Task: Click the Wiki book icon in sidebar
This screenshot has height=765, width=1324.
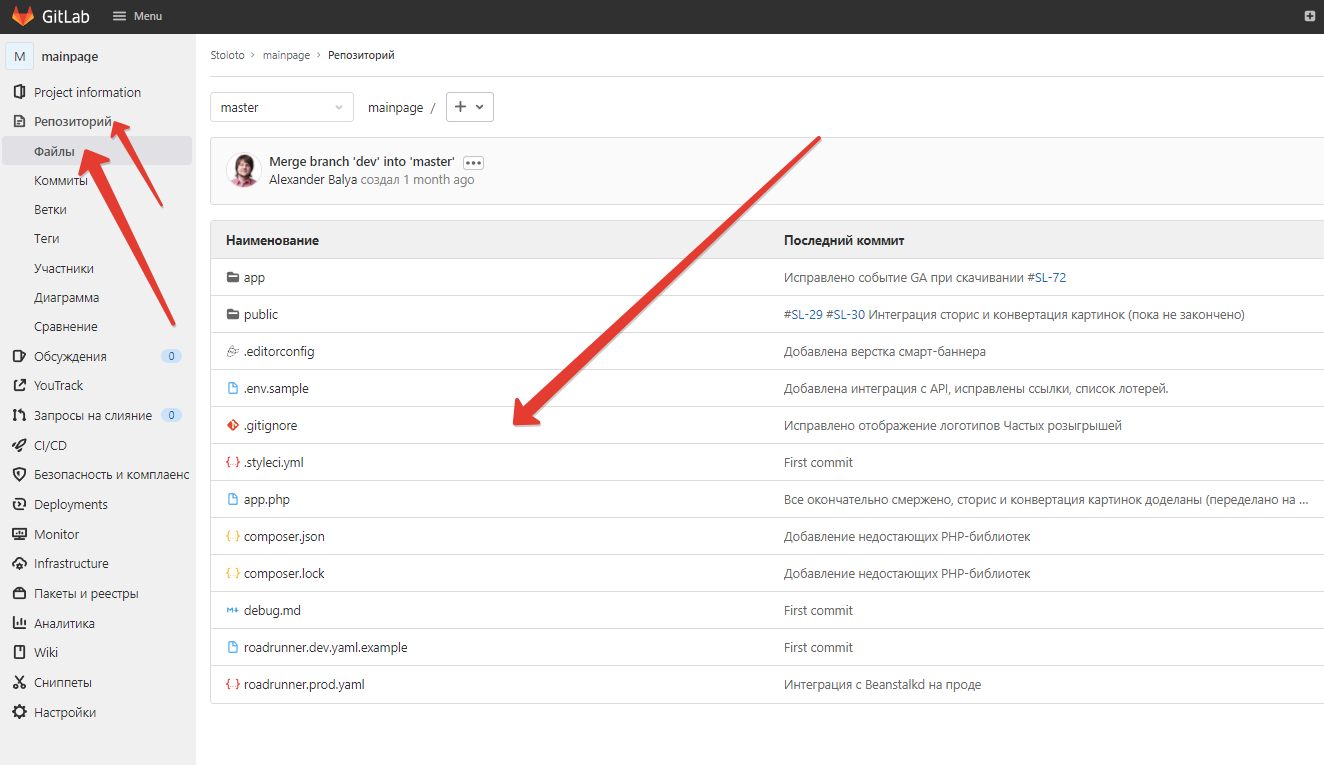Action: (18, 652)
